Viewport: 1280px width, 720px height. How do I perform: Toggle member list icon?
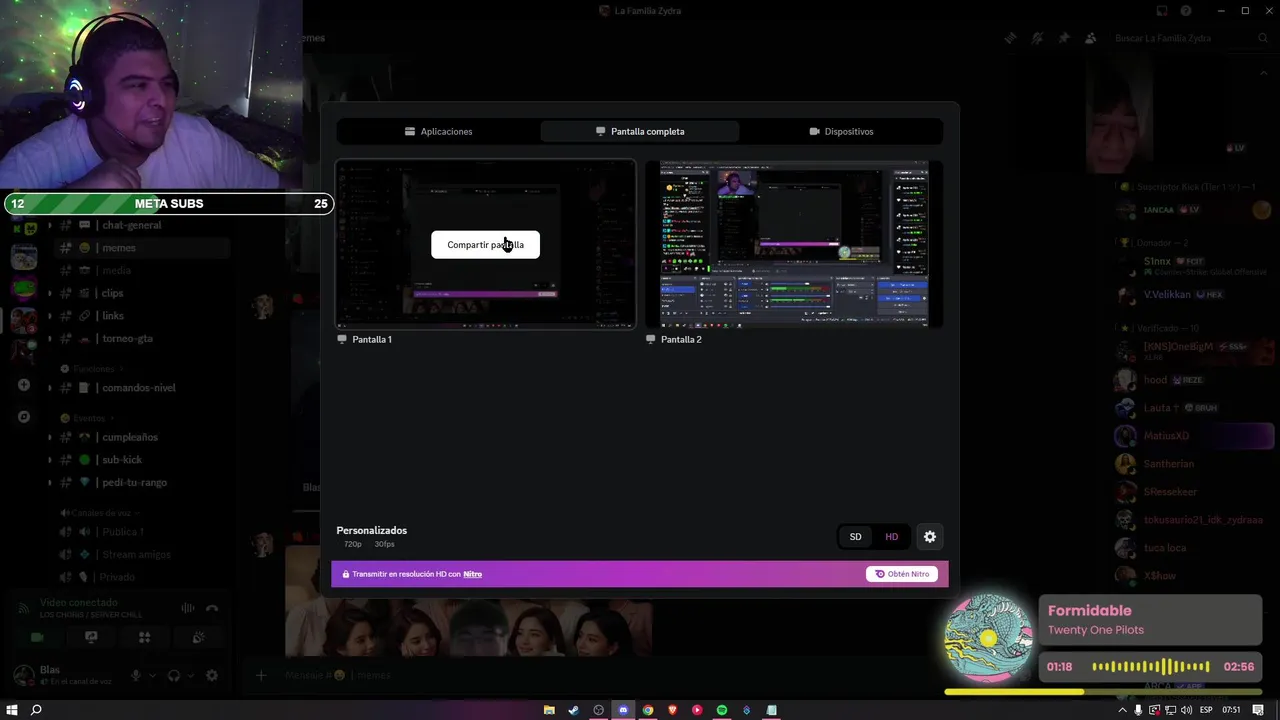pyautogui.click(x=1091, y=38)
